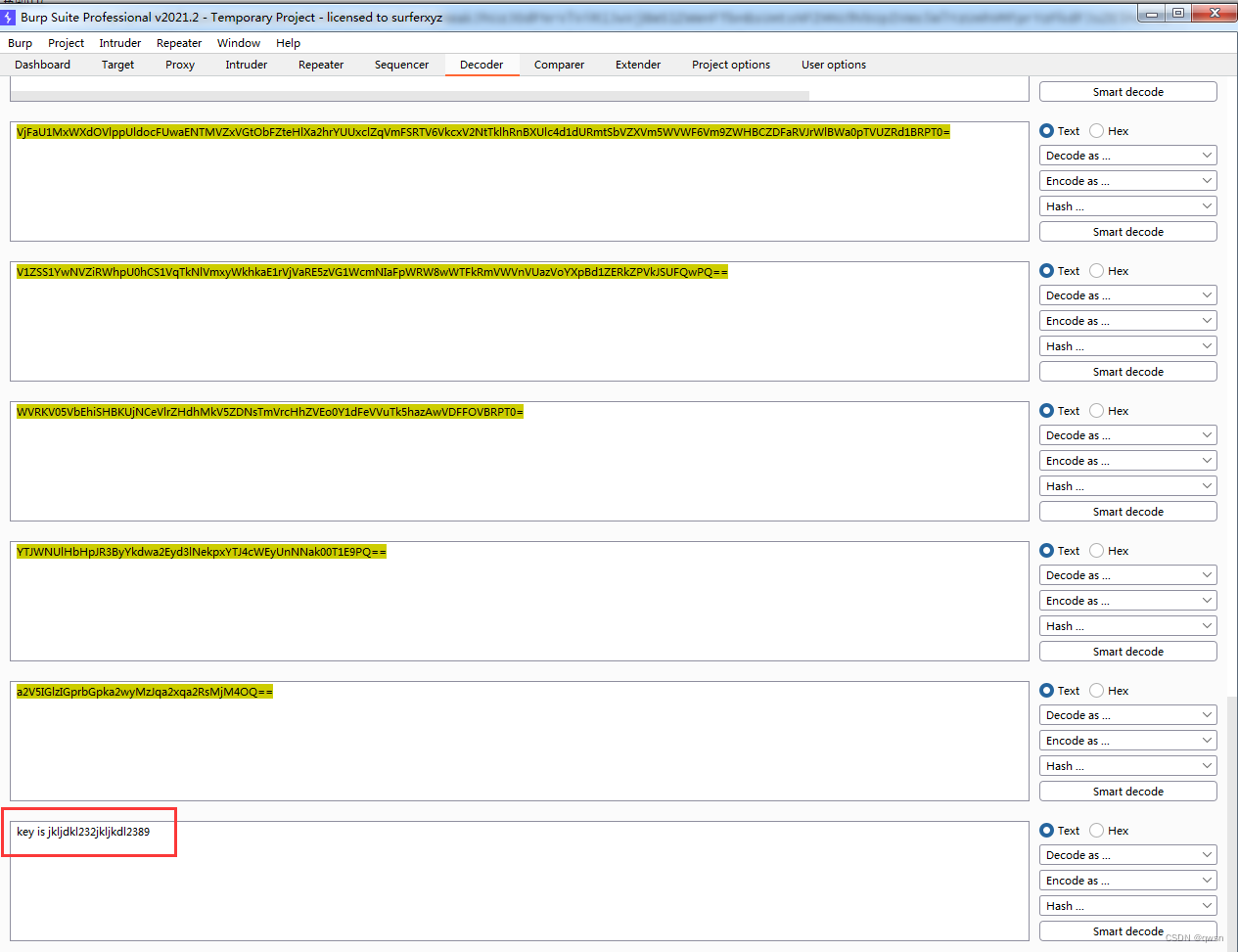
Task: Expand 'Decode as' for the a2V5IGlz panel
Action: tap(1128, 715)
